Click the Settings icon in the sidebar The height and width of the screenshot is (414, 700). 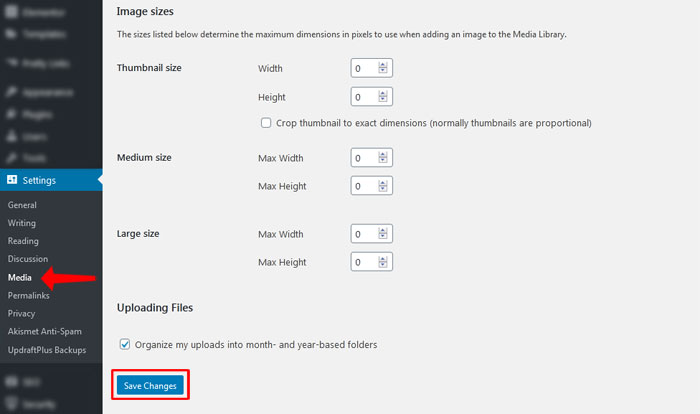coord(11,181)
